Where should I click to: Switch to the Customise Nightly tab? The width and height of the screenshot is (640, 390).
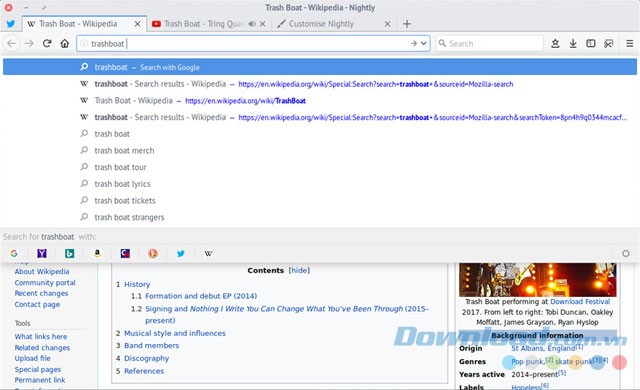[x=321, y=24]
